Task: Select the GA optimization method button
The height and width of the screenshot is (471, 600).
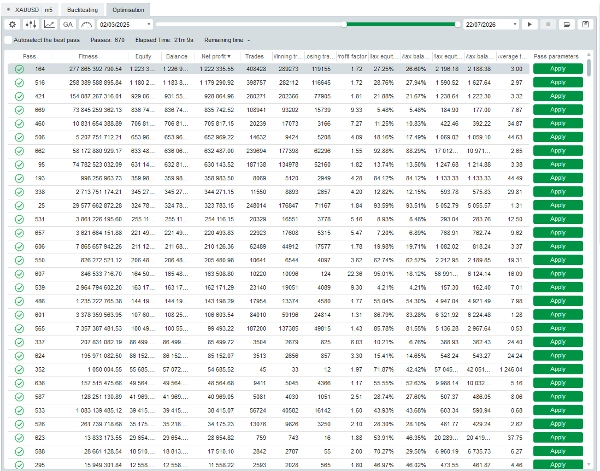Action: click(68, 24)
